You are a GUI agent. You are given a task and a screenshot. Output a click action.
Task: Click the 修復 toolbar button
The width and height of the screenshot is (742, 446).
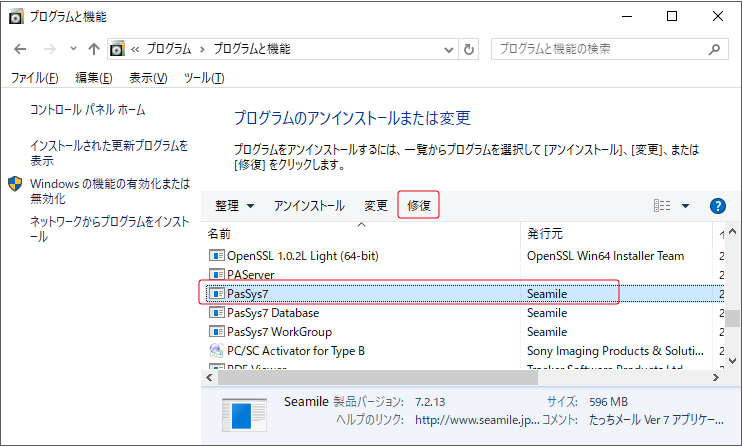click(419, 205)
